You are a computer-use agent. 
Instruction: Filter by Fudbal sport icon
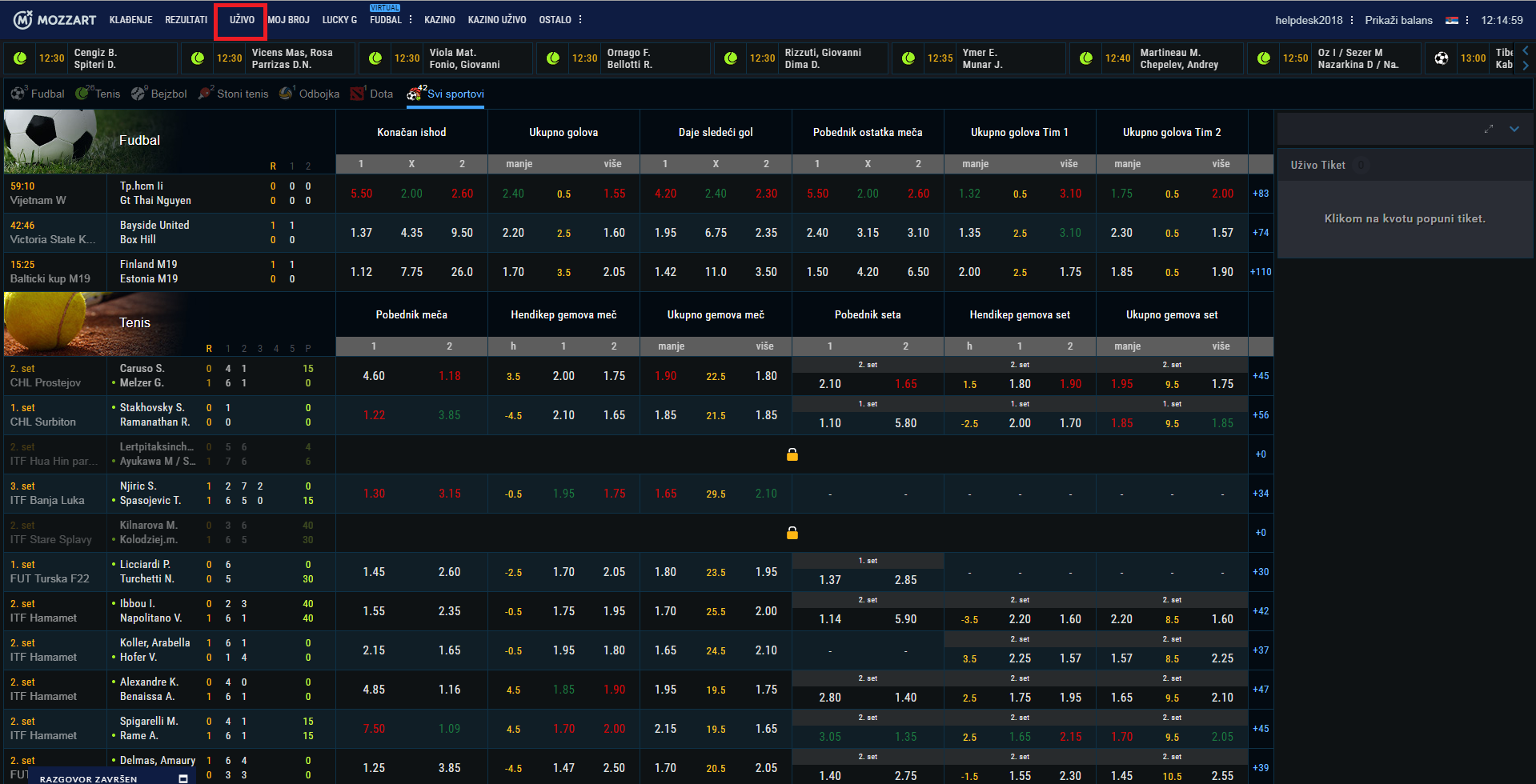coord(38,94)
